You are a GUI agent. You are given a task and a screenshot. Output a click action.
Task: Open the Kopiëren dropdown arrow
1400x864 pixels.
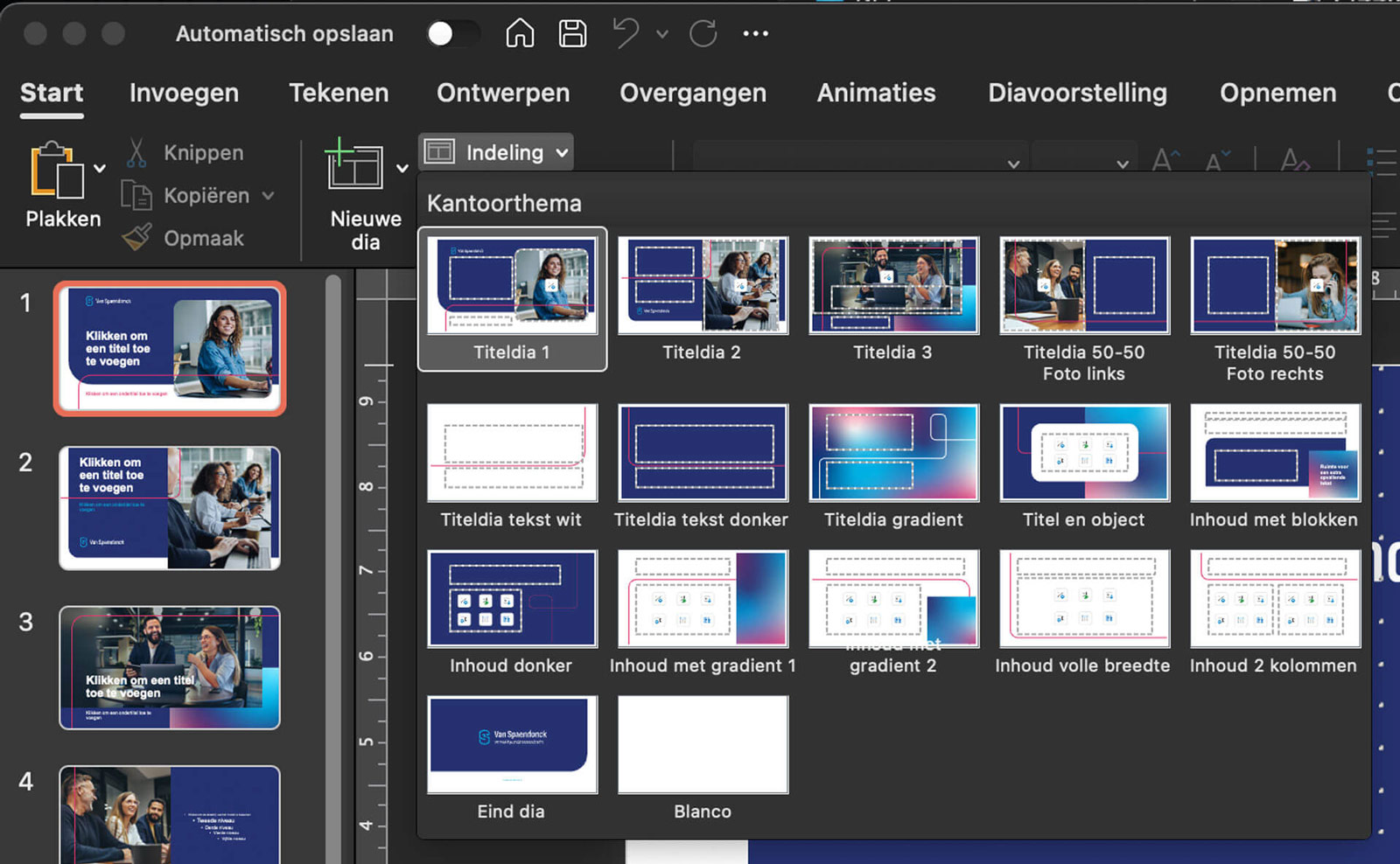[x=269, y=196]
